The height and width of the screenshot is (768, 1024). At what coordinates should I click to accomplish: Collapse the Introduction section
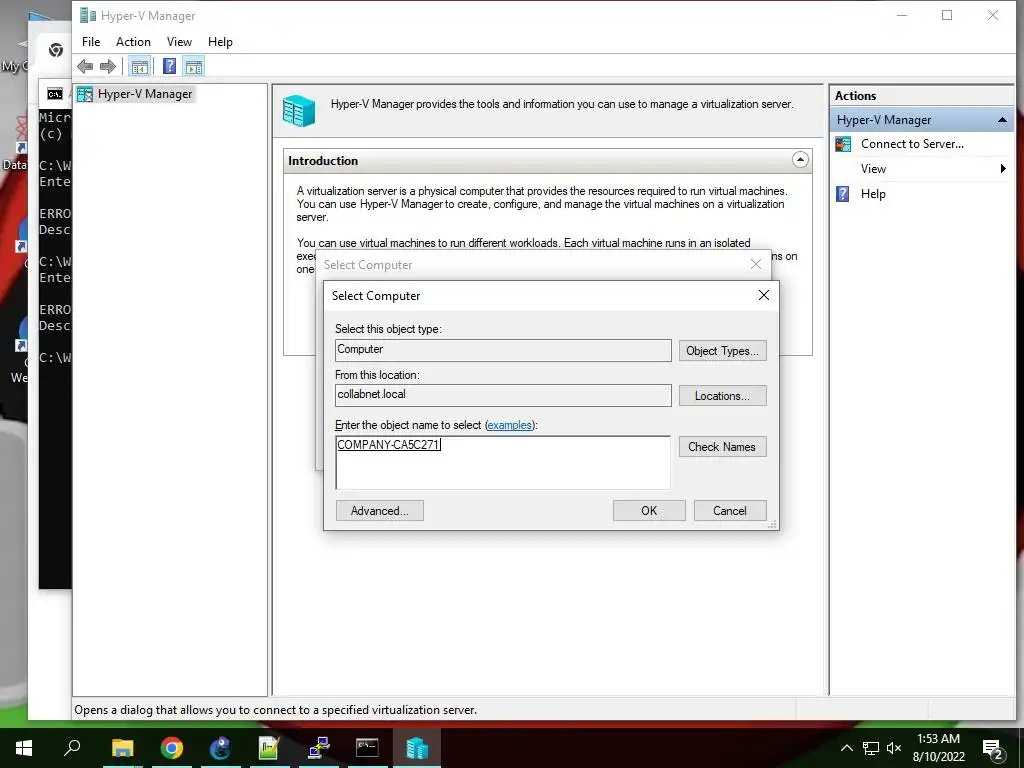coord(800,160)
